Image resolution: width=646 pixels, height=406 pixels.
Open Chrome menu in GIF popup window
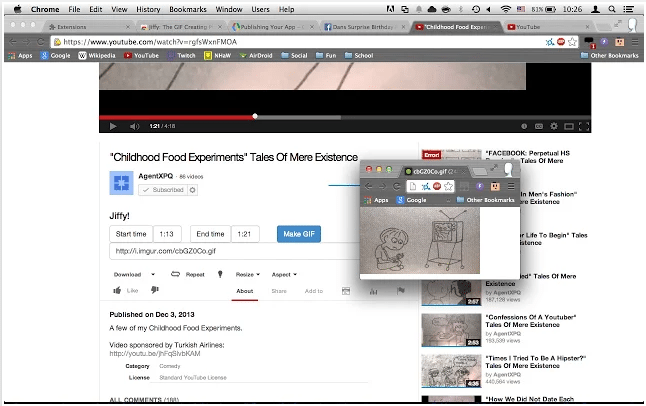coord(511,186)
